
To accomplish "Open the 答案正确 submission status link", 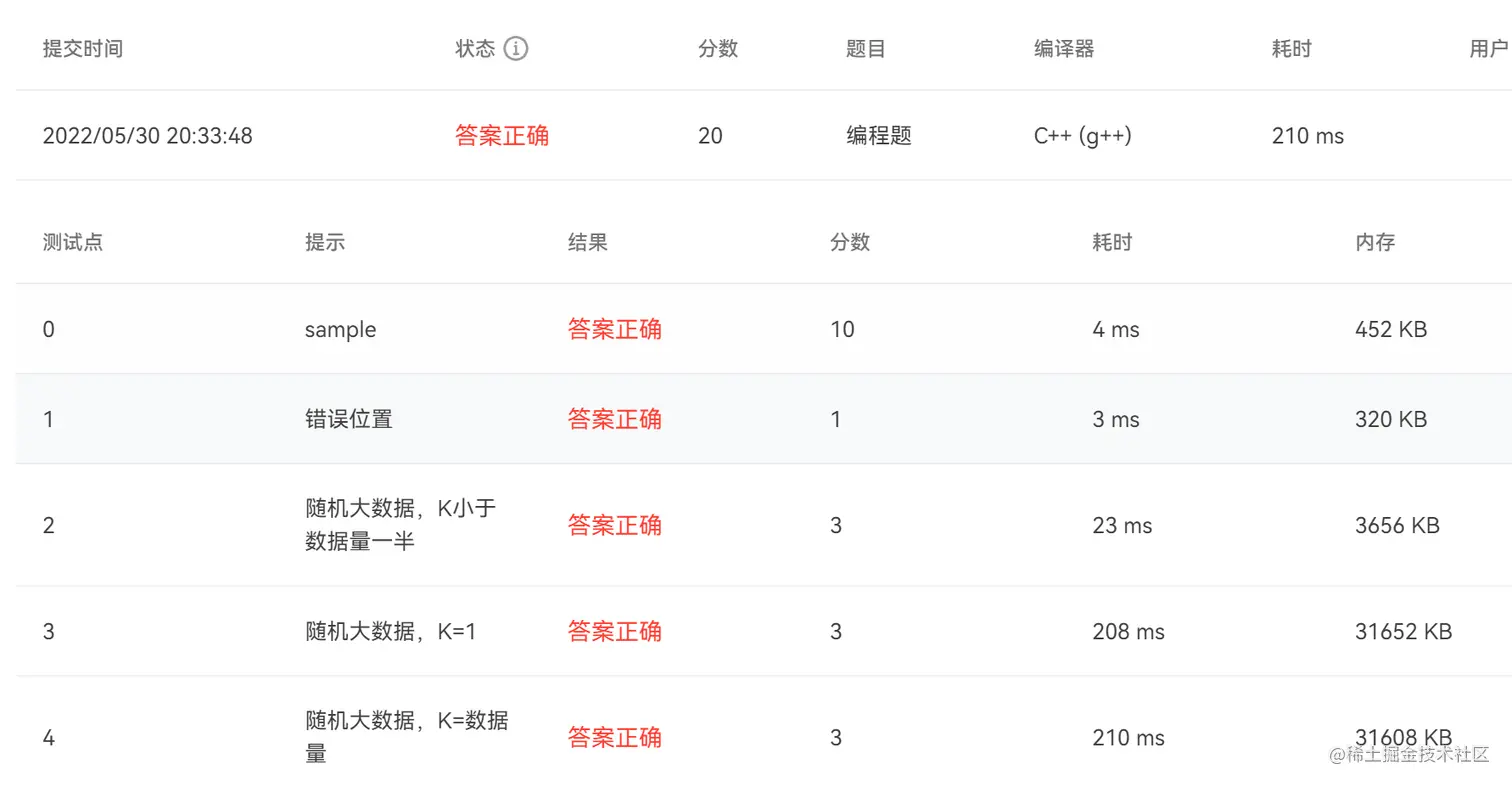I will tap(502, 136).
